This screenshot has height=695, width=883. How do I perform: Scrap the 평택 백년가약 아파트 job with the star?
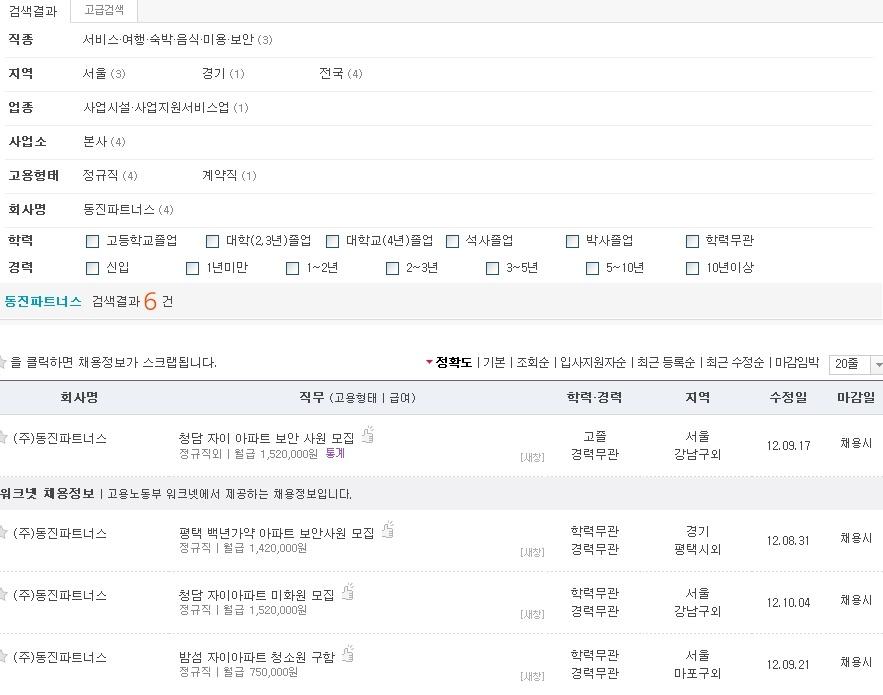click(2, 532)
